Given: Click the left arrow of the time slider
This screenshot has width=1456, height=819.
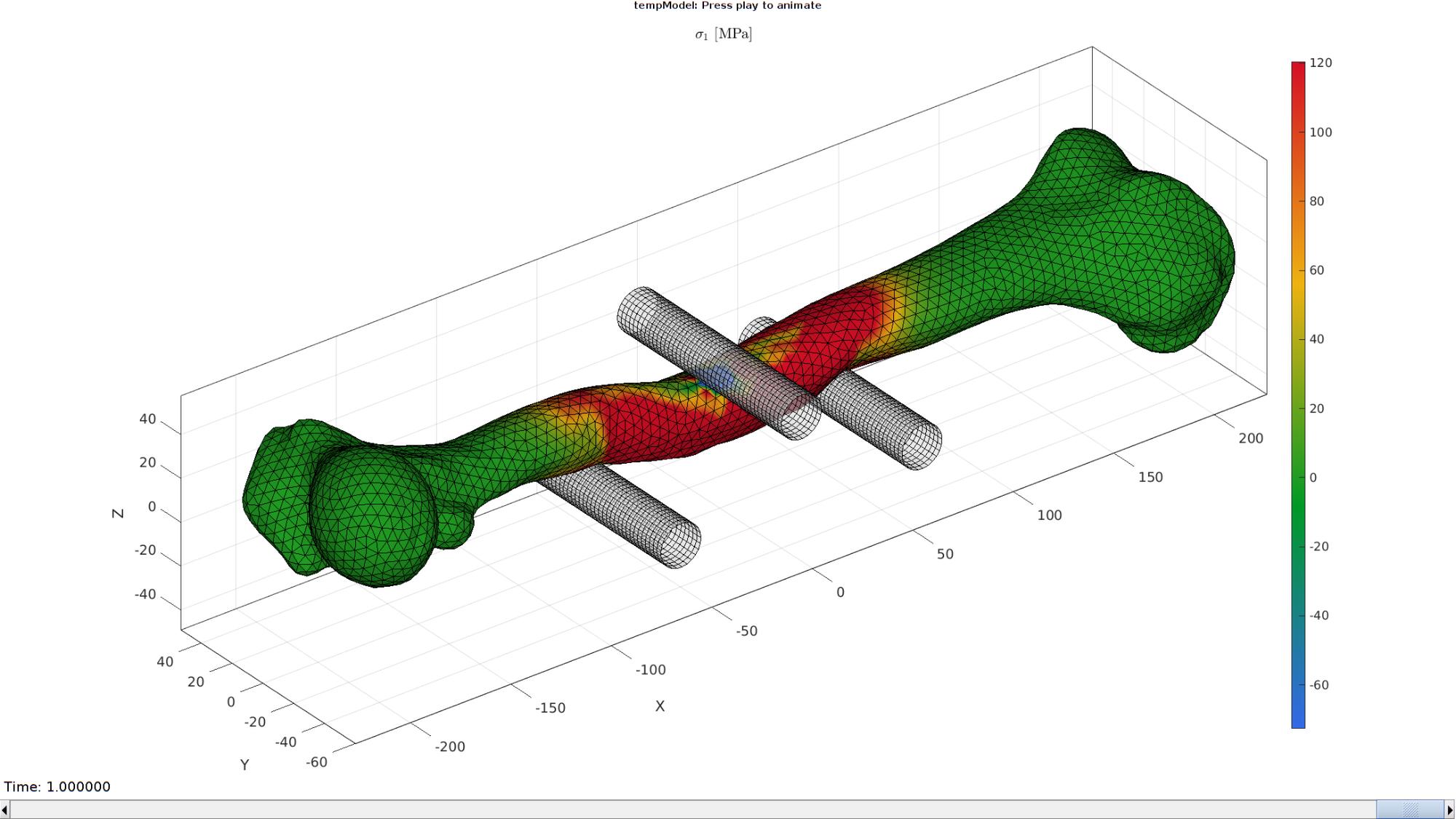Looking at the screenshot, I should (5, 810).
